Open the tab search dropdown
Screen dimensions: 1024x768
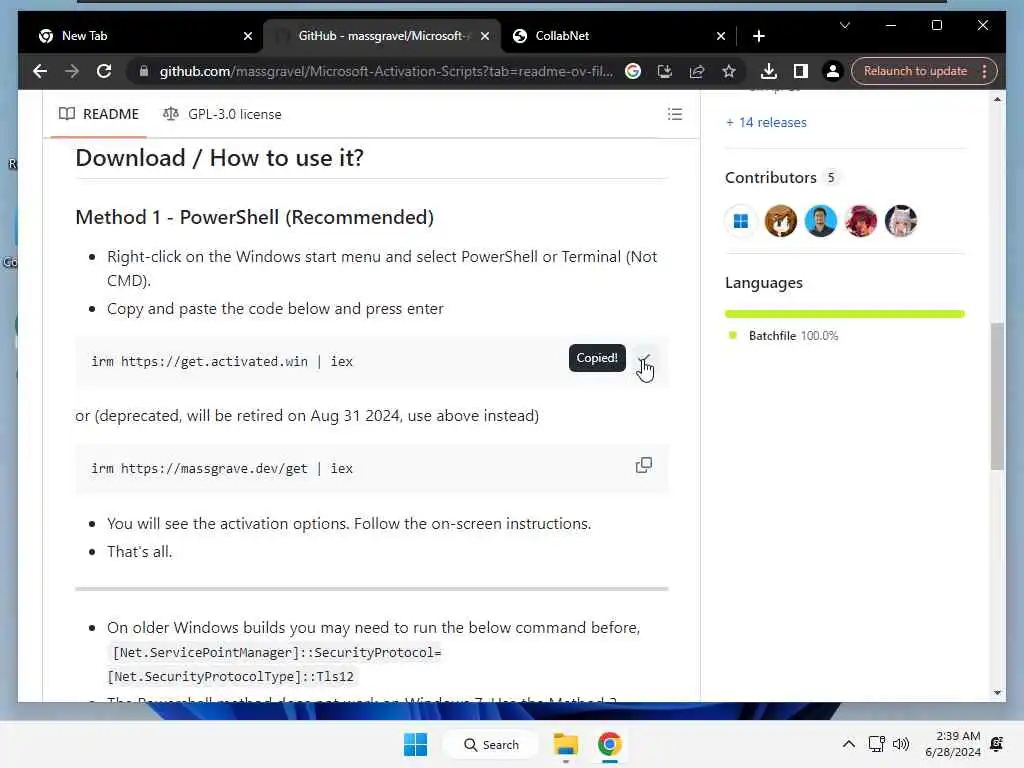[x=844, y=25]
